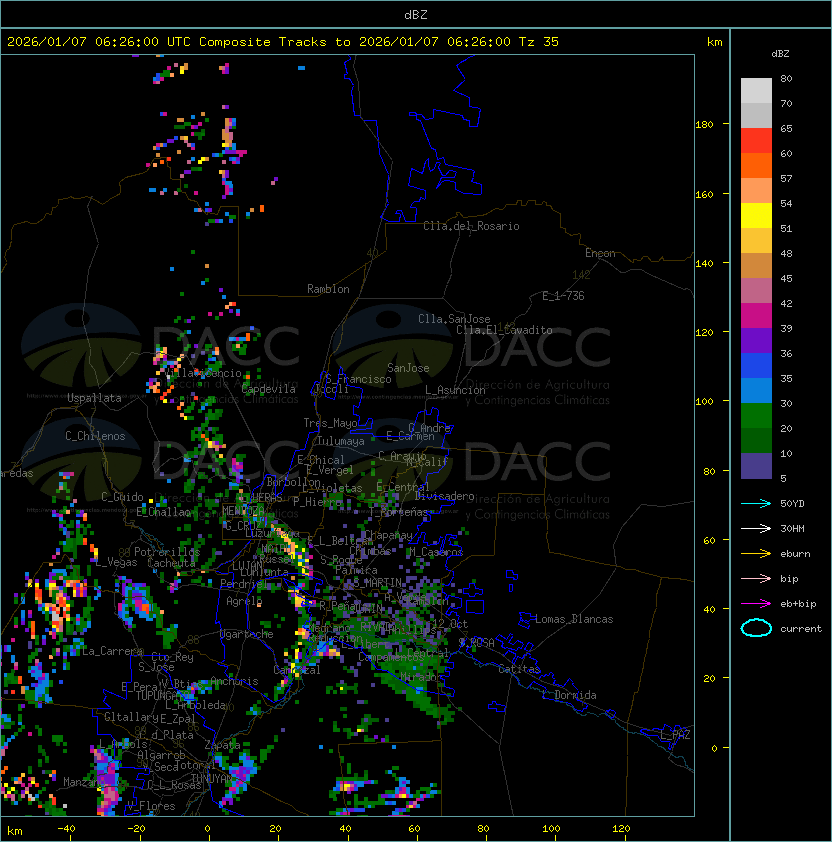The height and width of the screenshot is (842, 832).
Task: Click the 'Divisadero' map label
Action: [445, 496]
